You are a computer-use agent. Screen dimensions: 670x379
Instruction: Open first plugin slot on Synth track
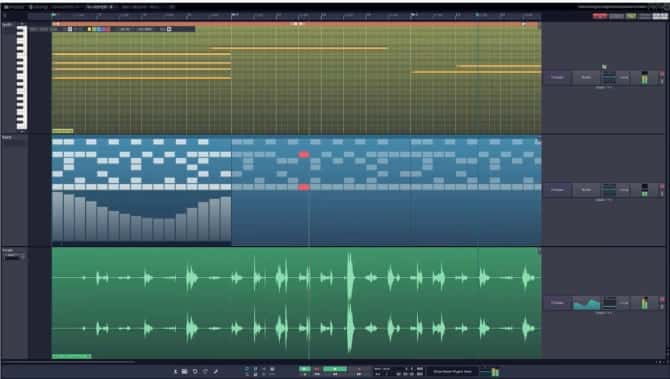557,77
